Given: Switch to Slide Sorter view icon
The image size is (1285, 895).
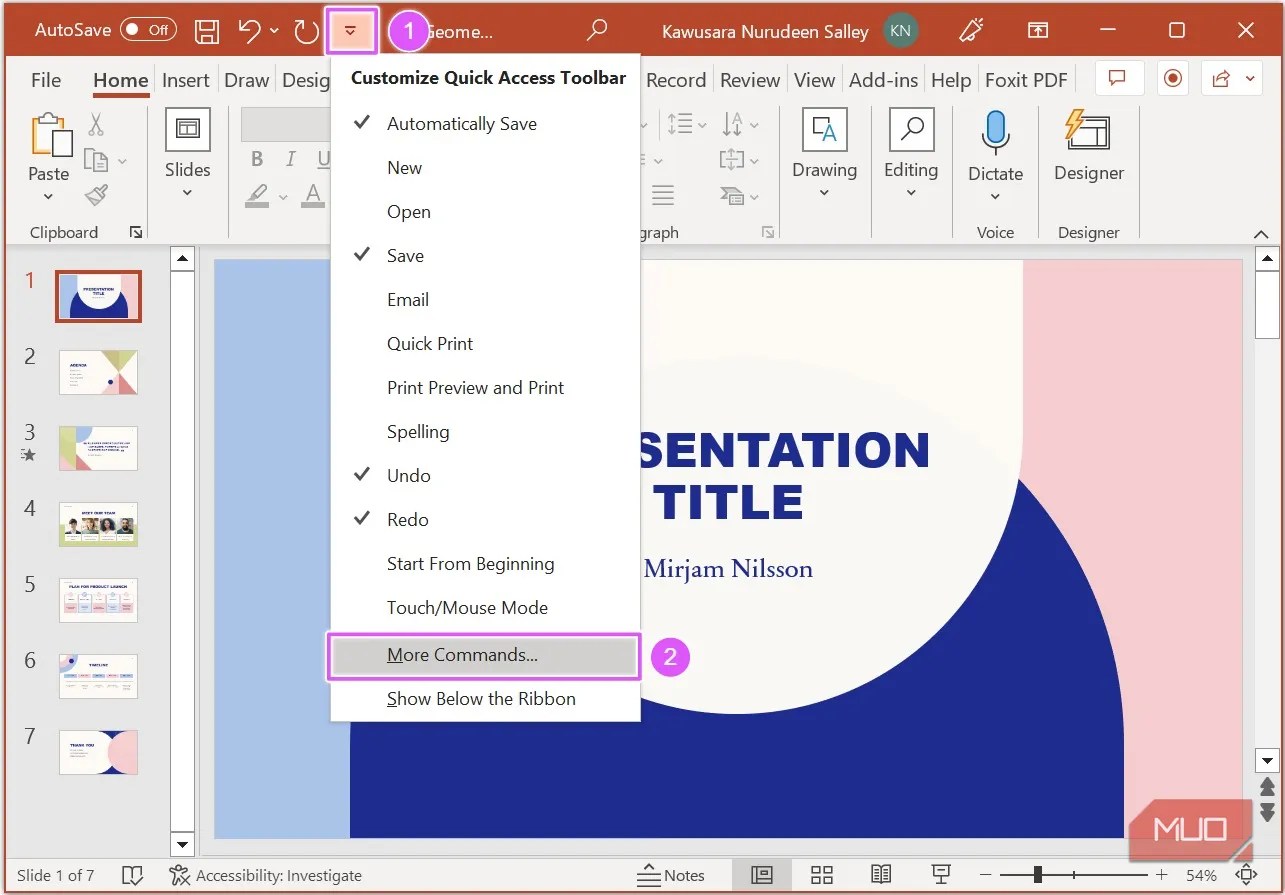Looking at the screenshot, I should [821, 874].
